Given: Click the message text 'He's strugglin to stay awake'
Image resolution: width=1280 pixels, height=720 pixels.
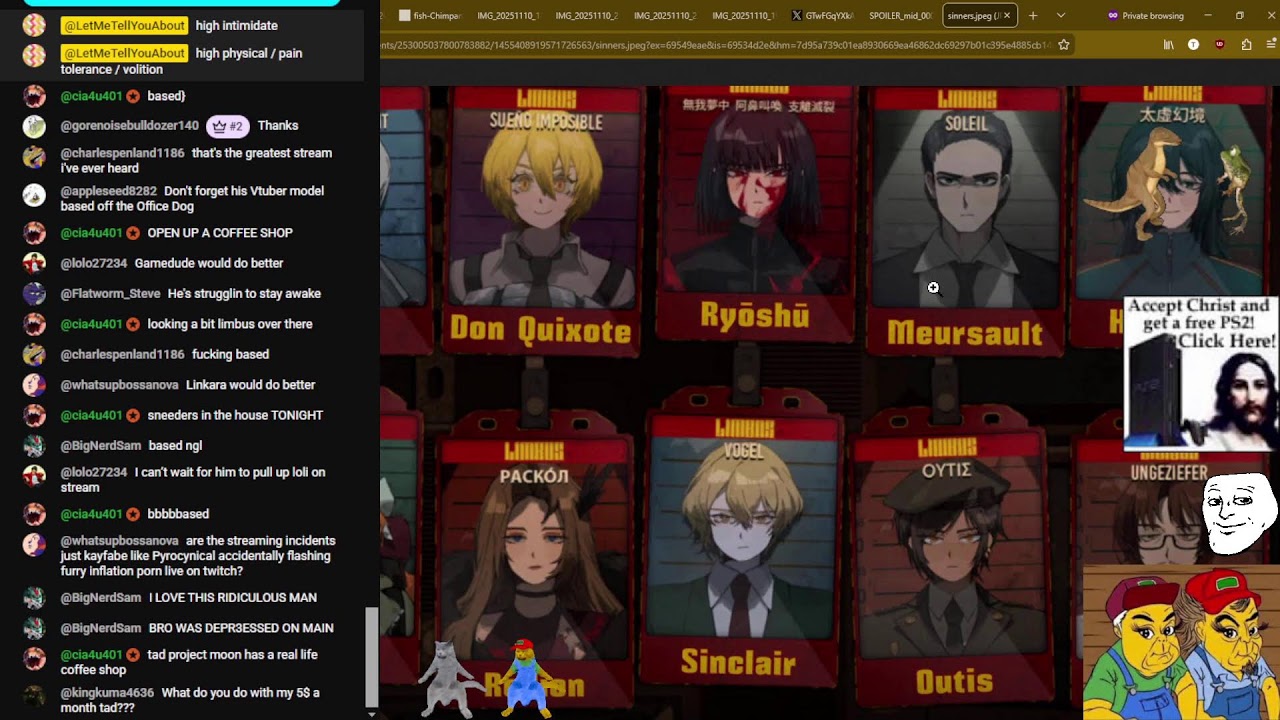Looking at the screenshot, I should [x=244, y=294].
